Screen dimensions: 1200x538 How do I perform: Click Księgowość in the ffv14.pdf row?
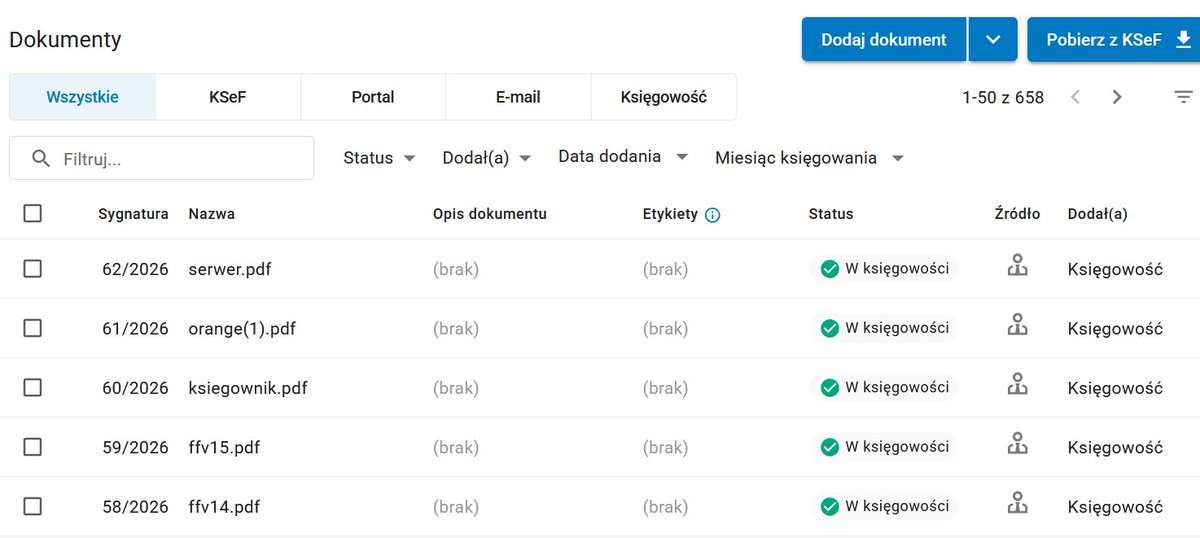tap(1115, 507)
